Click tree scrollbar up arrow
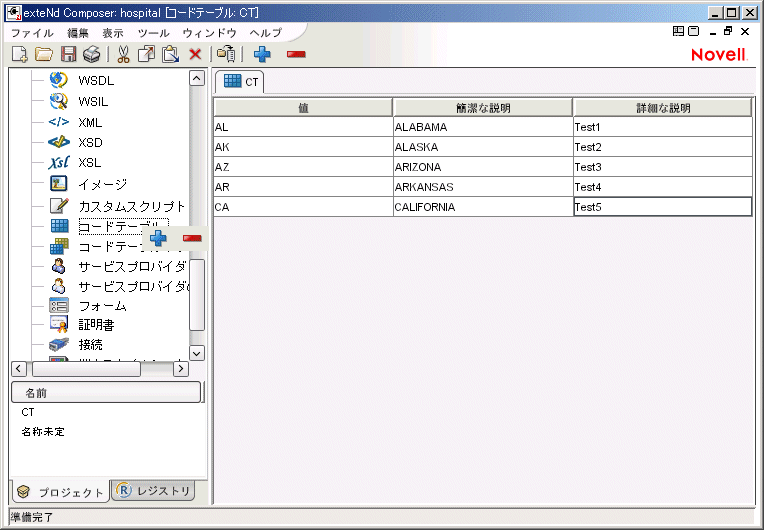The height and width of the screenshot is (530, 764). [197, 78]
